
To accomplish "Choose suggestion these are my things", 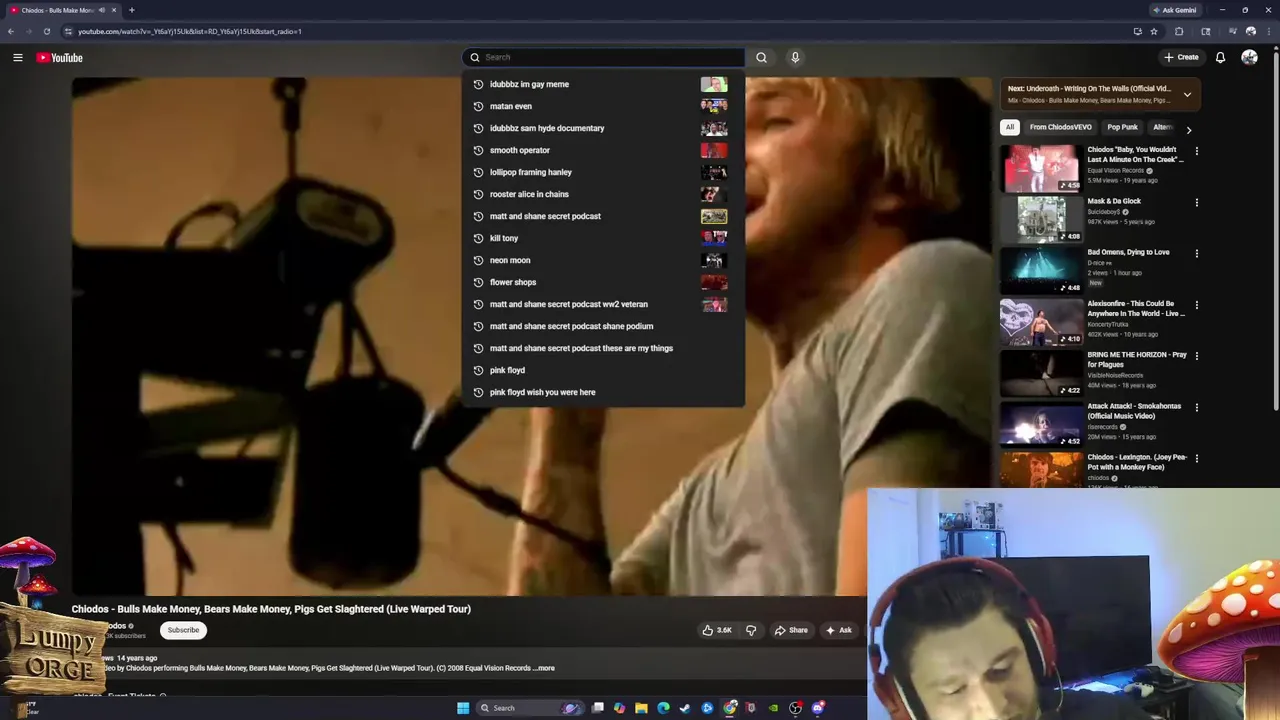I will (x=603, y=348).
